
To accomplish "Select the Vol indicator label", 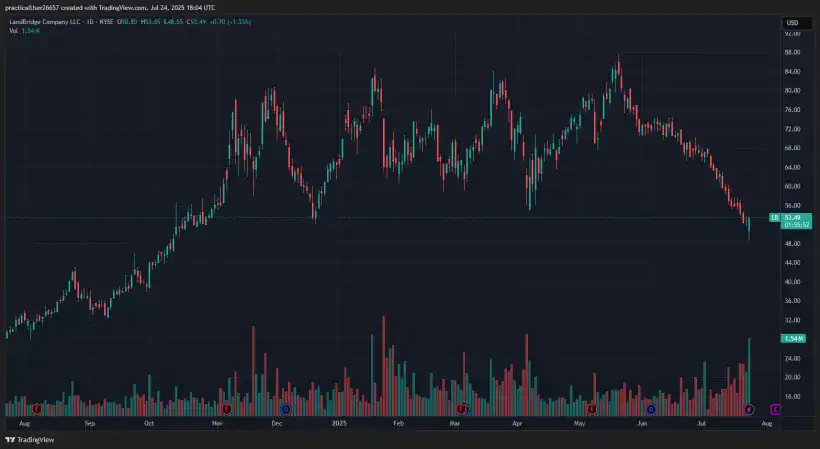I will tap(14, 31).
